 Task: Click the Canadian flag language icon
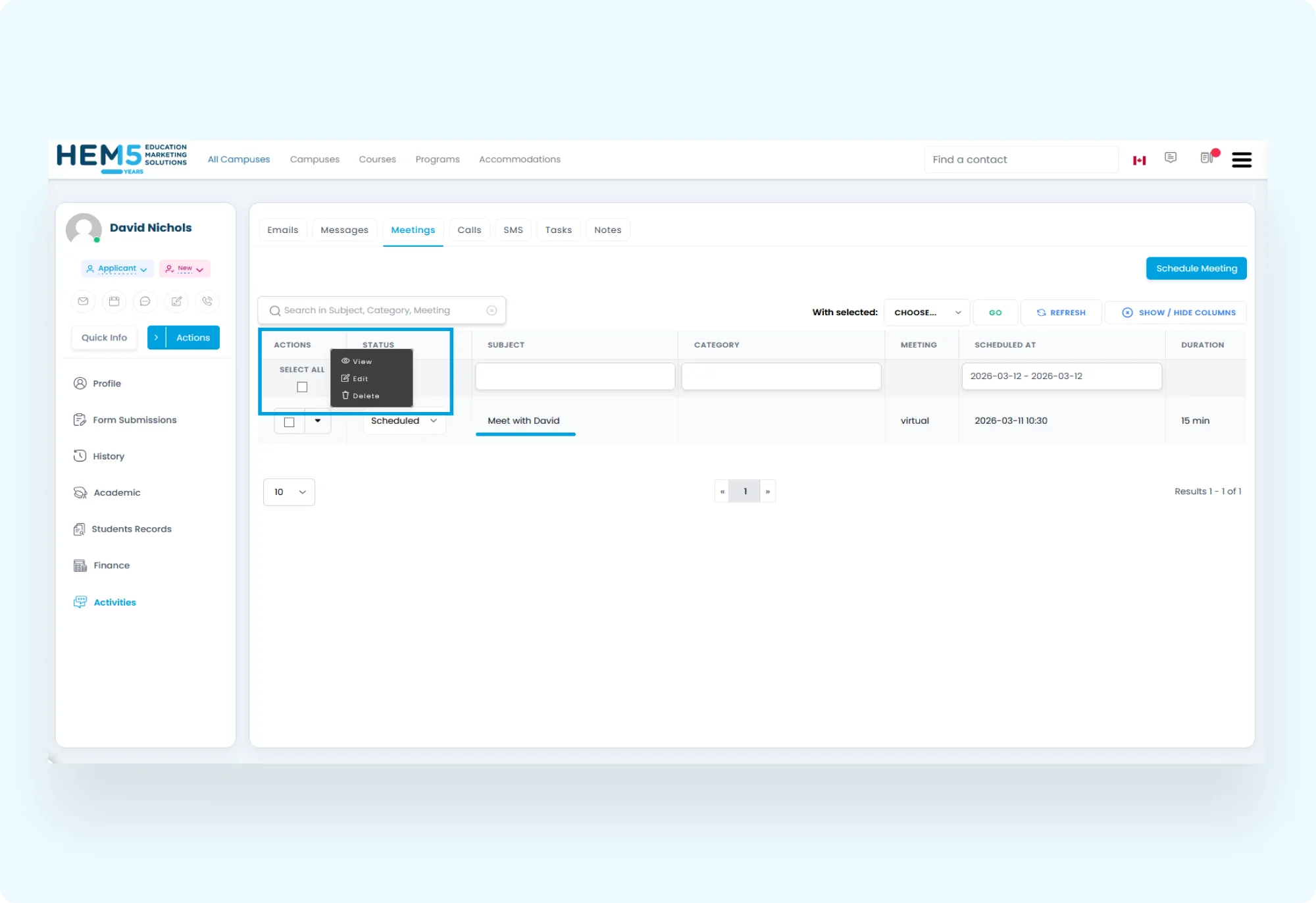coord(1140,159)
